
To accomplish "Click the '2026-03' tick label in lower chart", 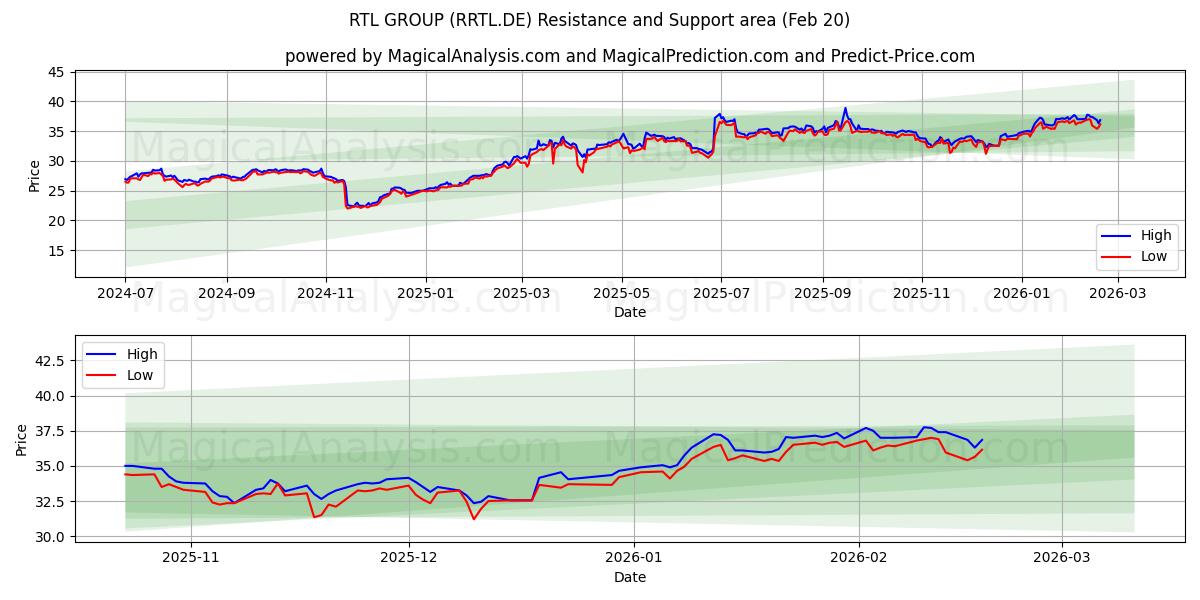I will click(x=1062, y=559).
